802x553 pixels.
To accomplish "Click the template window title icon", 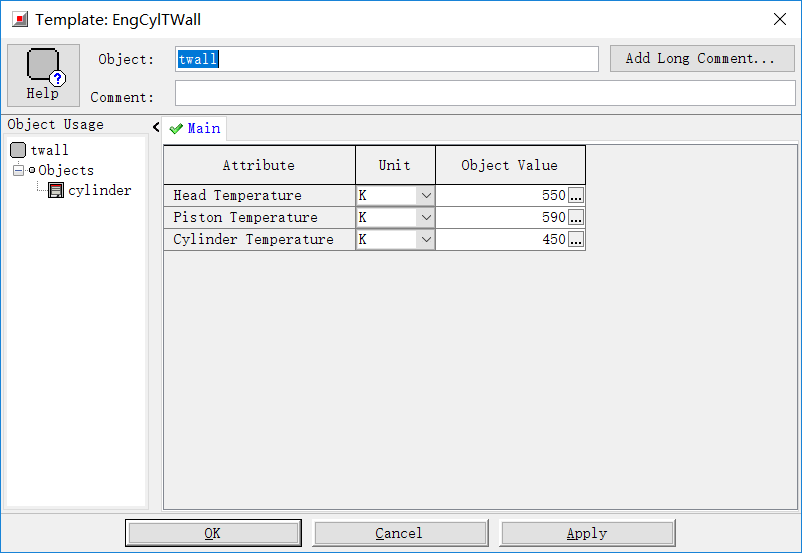I will pos(20,19).
